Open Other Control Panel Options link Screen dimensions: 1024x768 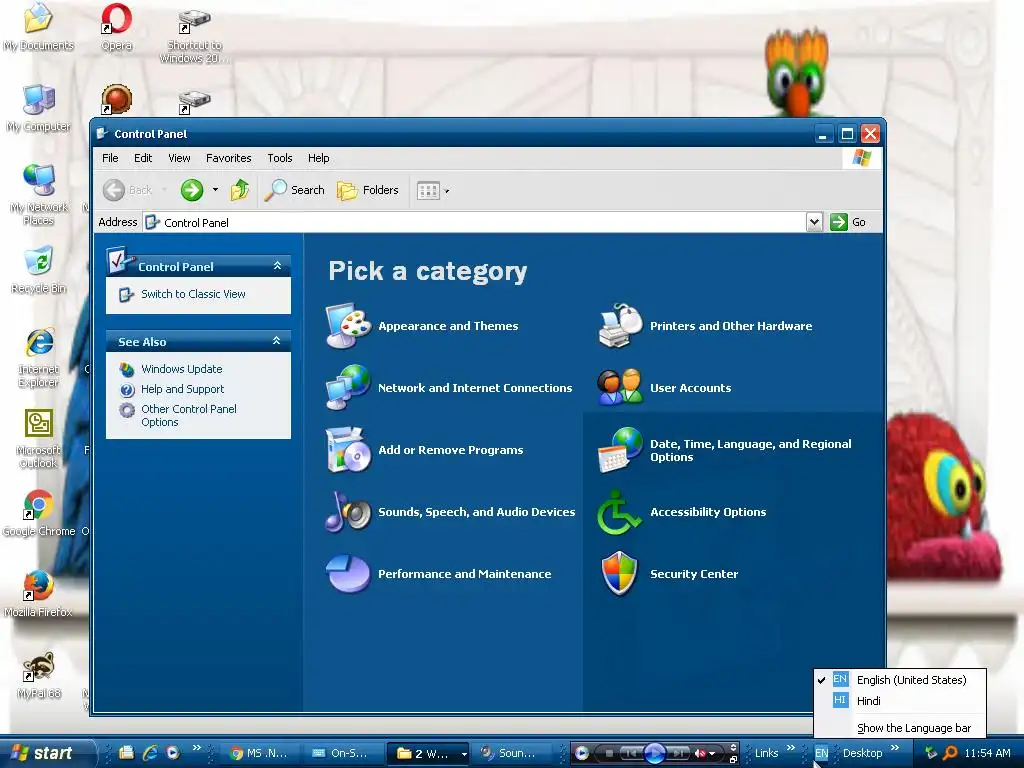[189, 415]
